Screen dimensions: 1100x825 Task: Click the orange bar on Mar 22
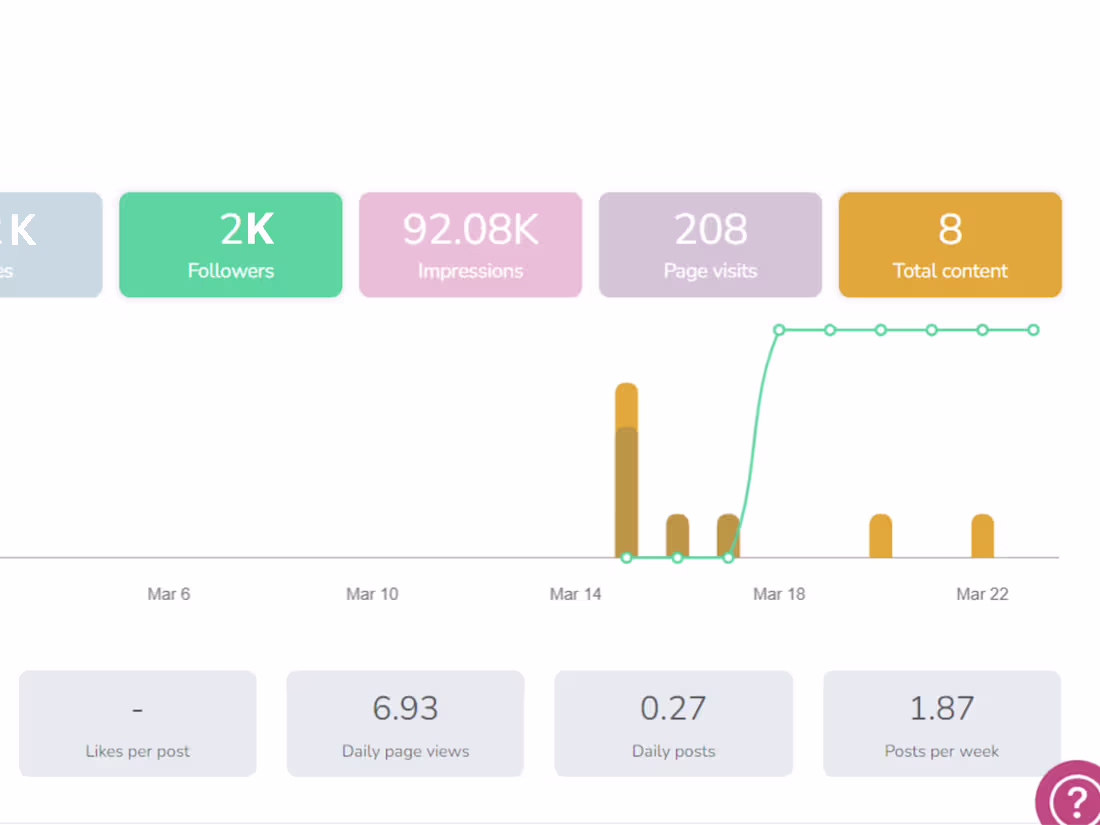click(982, 535)
